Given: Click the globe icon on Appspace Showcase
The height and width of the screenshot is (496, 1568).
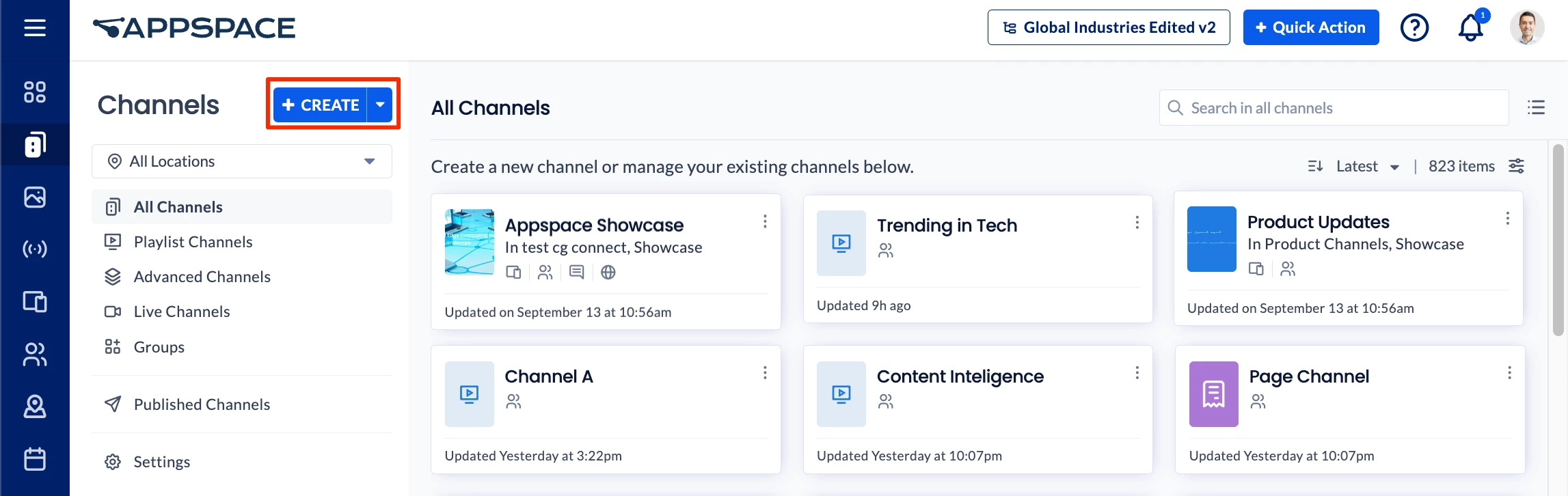Looking at the screenshot, I should pyautogui.click(x=608, y=273).
